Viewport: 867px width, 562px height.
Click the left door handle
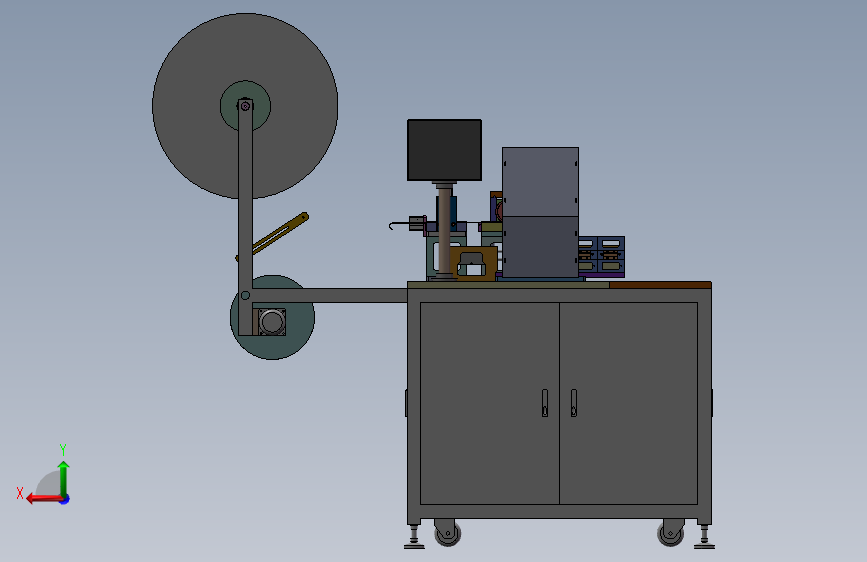pyautogui.click(x=545, y=403)
